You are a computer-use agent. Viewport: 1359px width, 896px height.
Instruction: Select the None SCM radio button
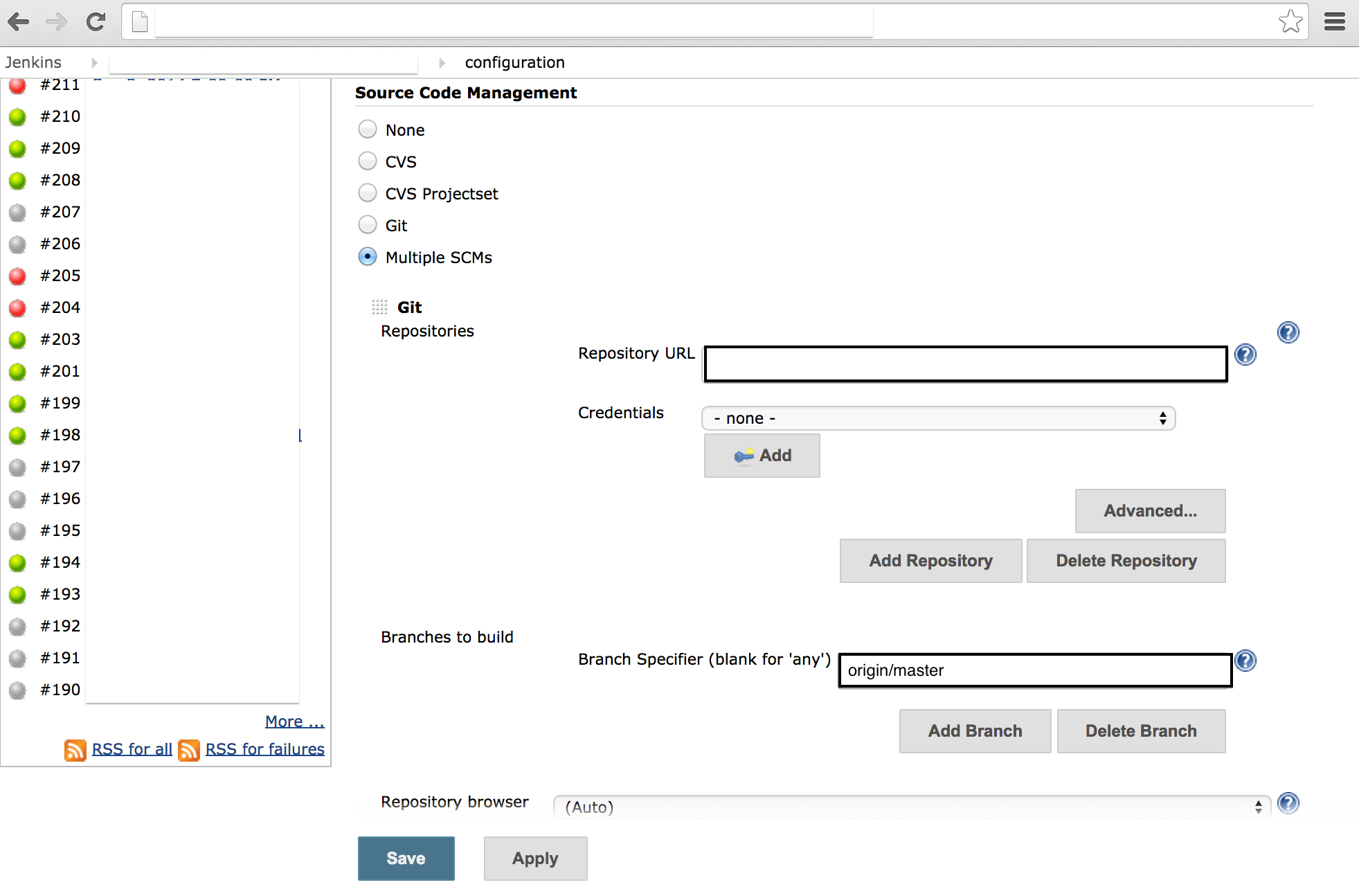368,129
